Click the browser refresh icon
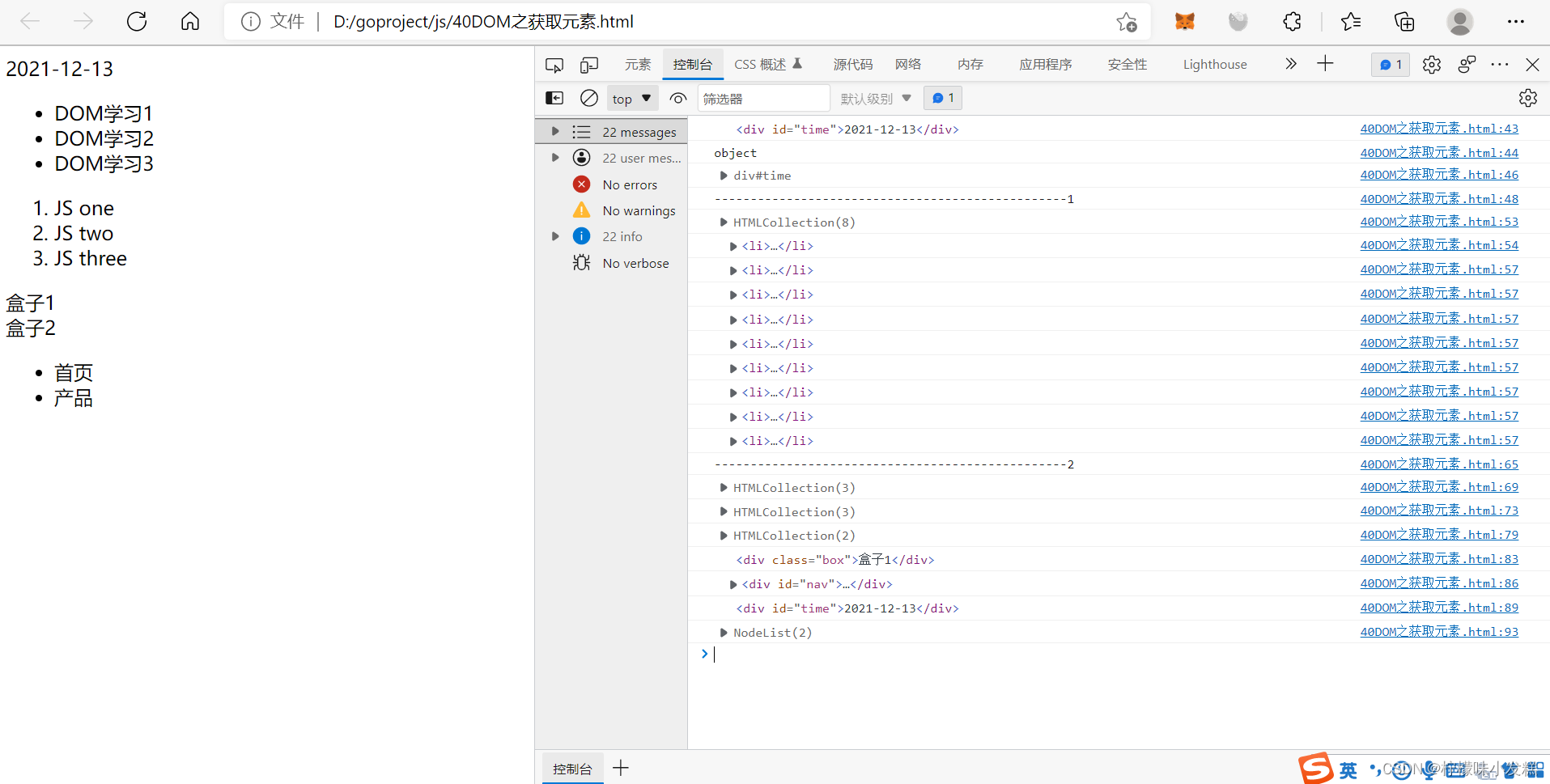This screenshot has width=1550, height=784. click(x=137, y=22)
